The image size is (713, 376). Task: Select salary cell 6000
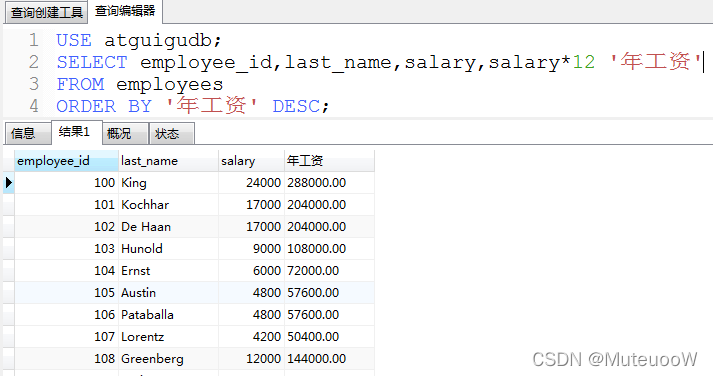click(251, 271)
